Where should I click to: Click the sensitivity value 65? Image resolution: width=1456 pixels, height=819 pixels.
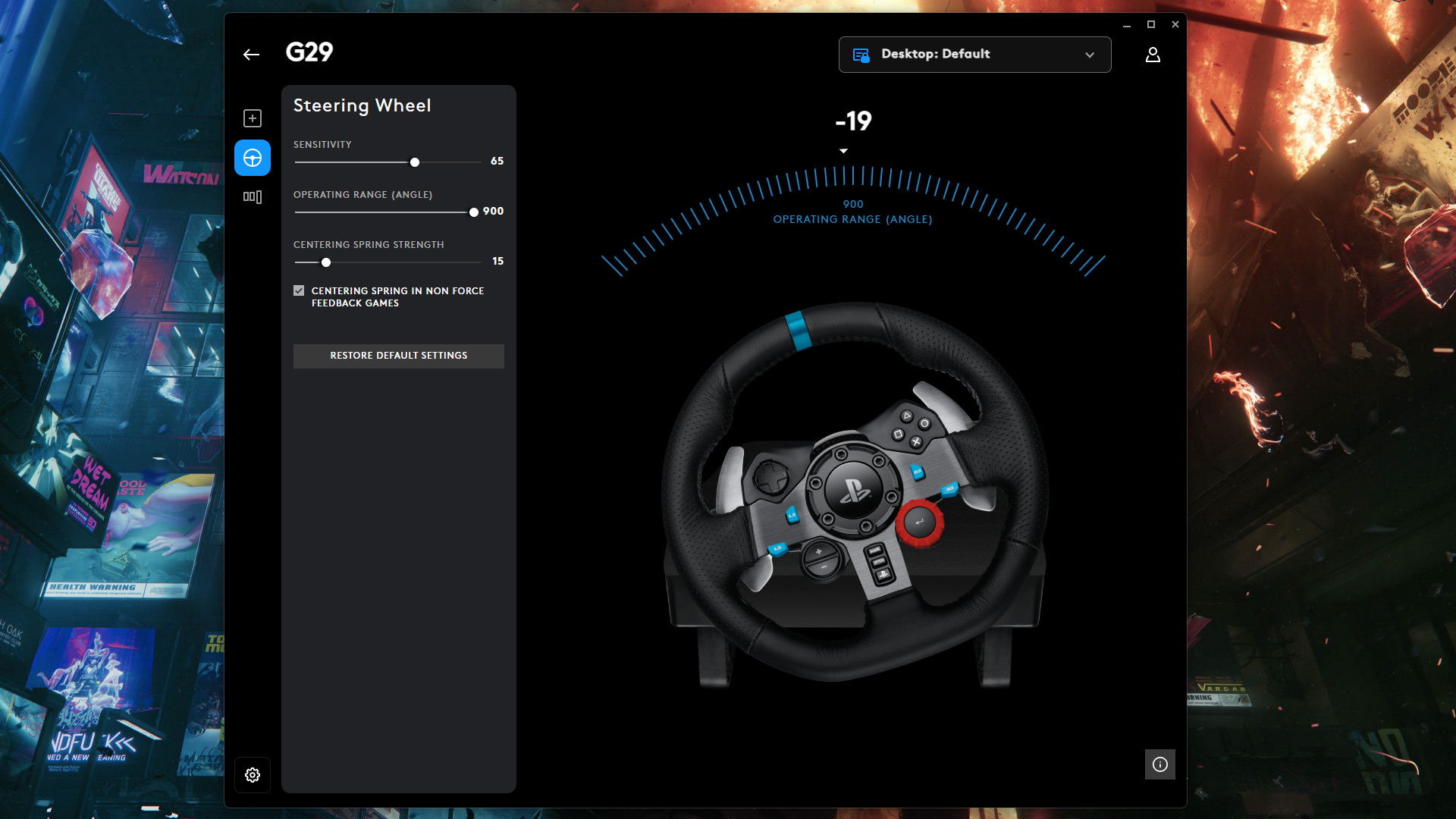(497, 161)
